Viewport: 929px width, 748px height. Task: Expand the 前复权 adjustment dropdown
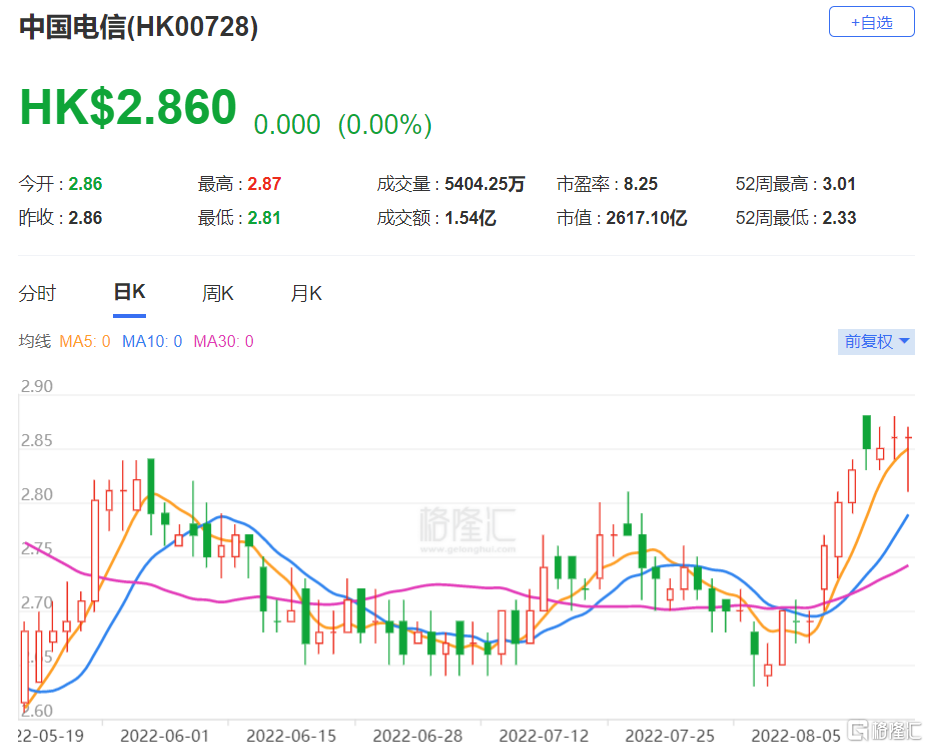point(876,342)
